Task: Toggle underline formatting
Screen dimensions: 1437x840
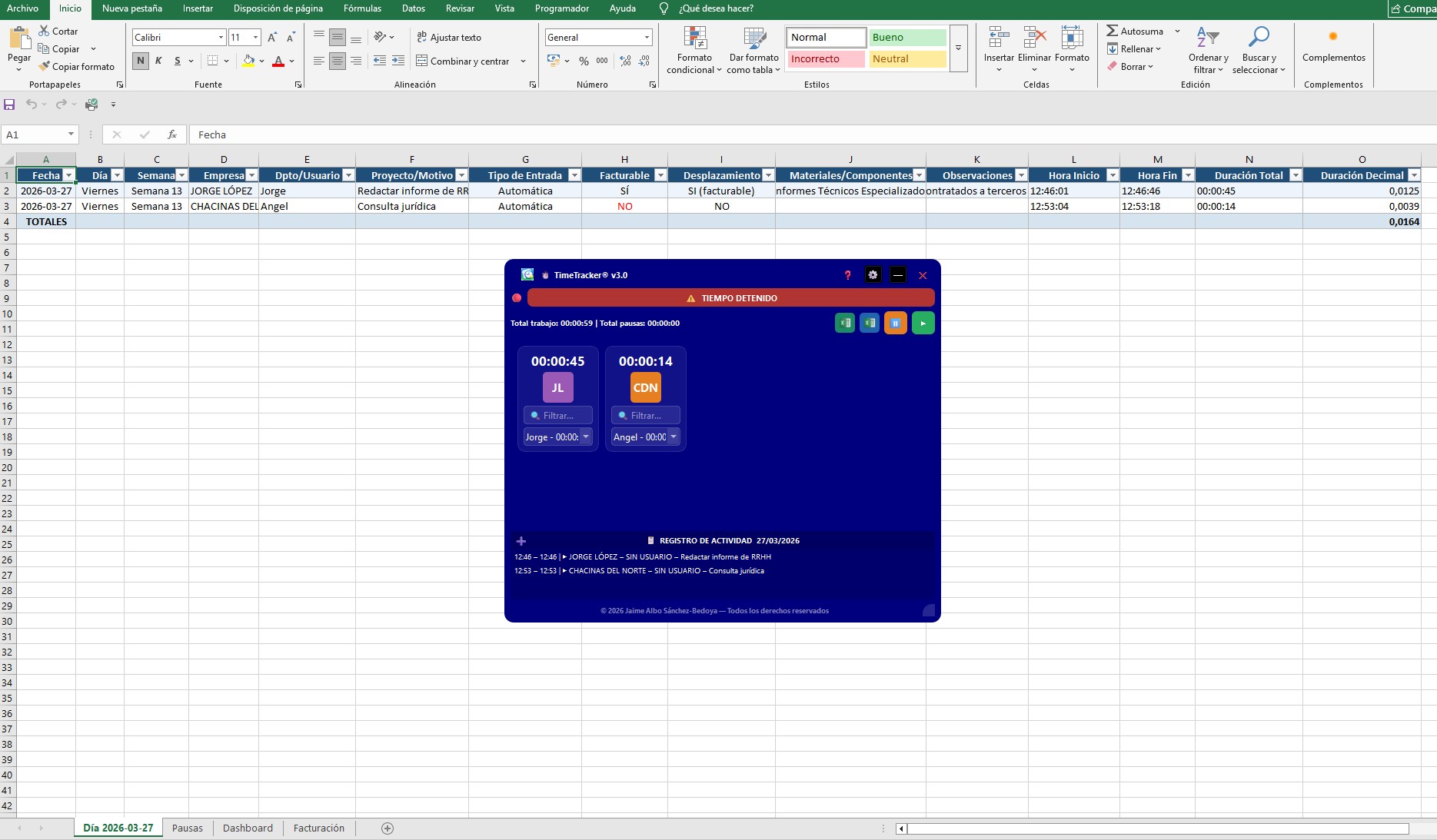Action: (177, 61)
